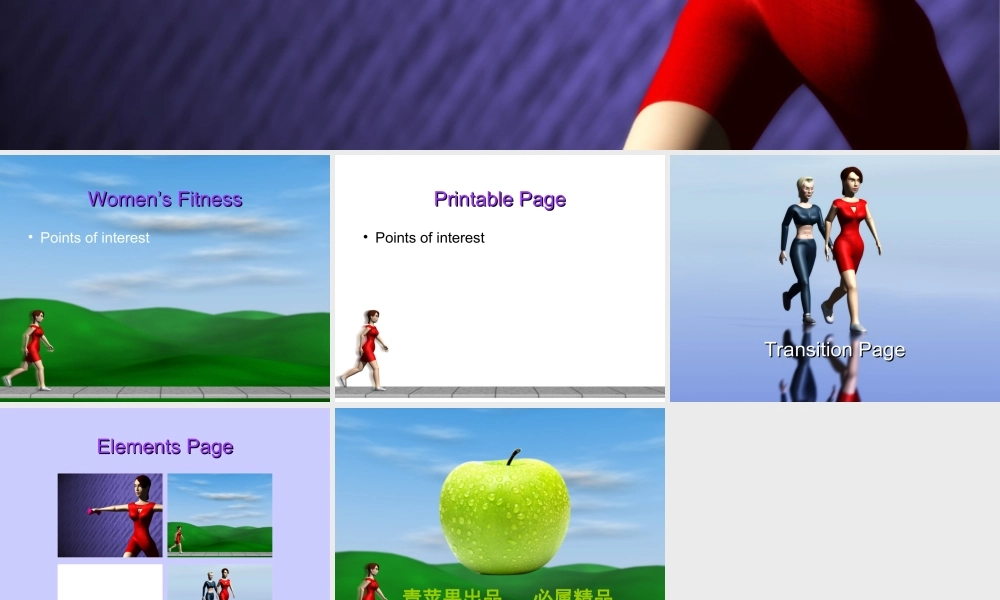Click the green Chinese text below the apple
This screenshot has width=1000, height=600.
pos(507,594)
